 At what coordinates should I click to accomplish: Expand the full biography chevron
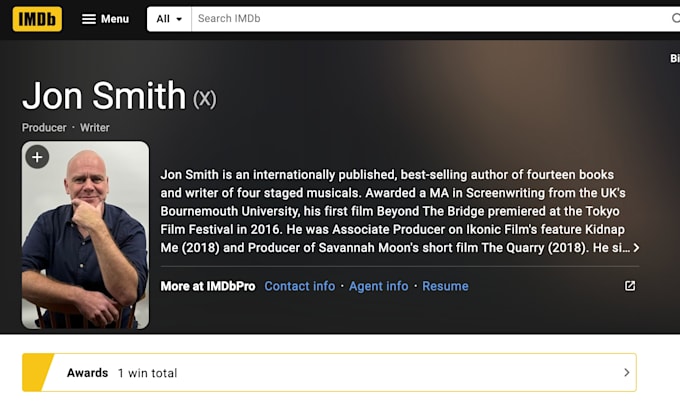pyautogui.click(x=636, y=248)
